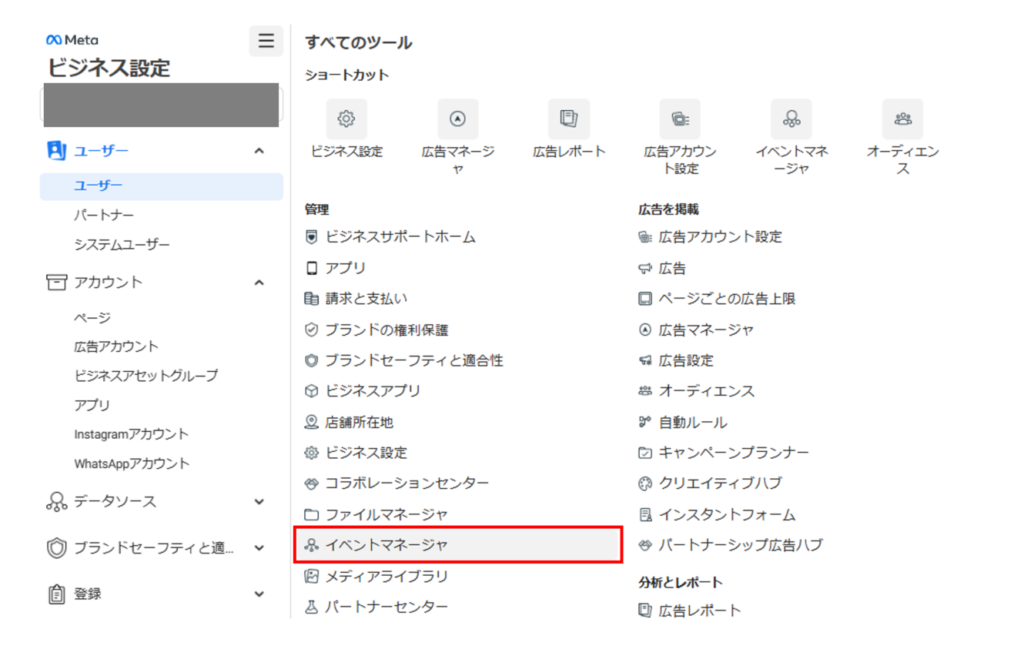This screenshot has height=649, width=1024.
Task: Collapse the アカウント section chevron
Action: pyautogui.click(x=259, y=283)
